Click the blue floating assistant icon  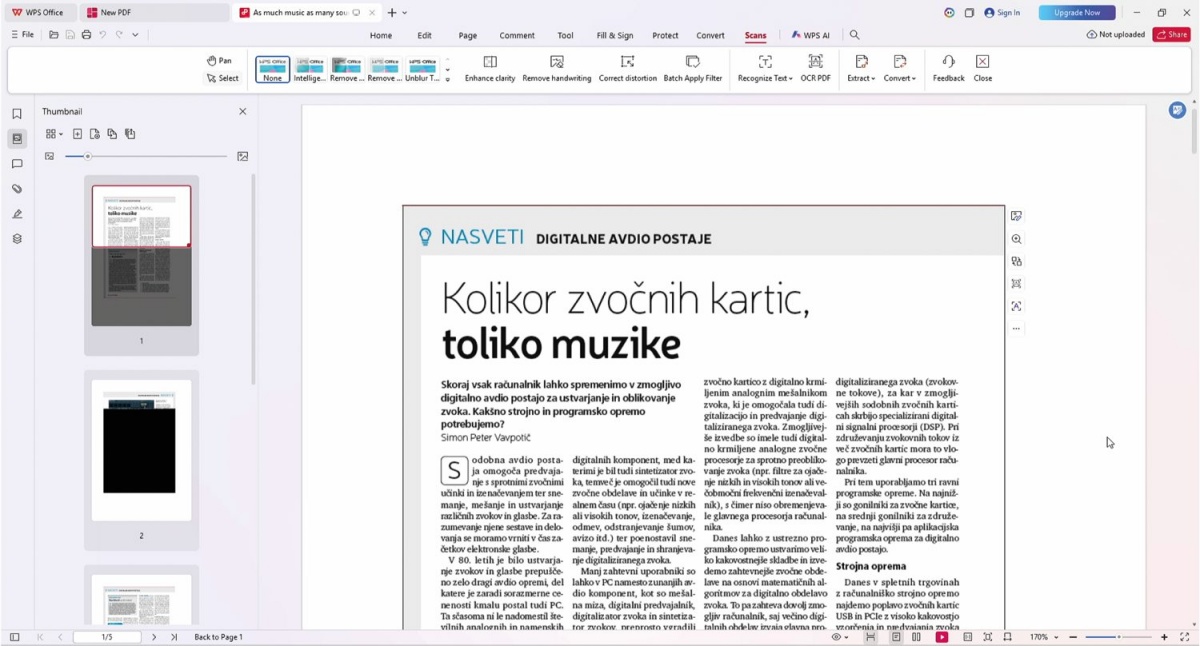tap(1177, 110)
